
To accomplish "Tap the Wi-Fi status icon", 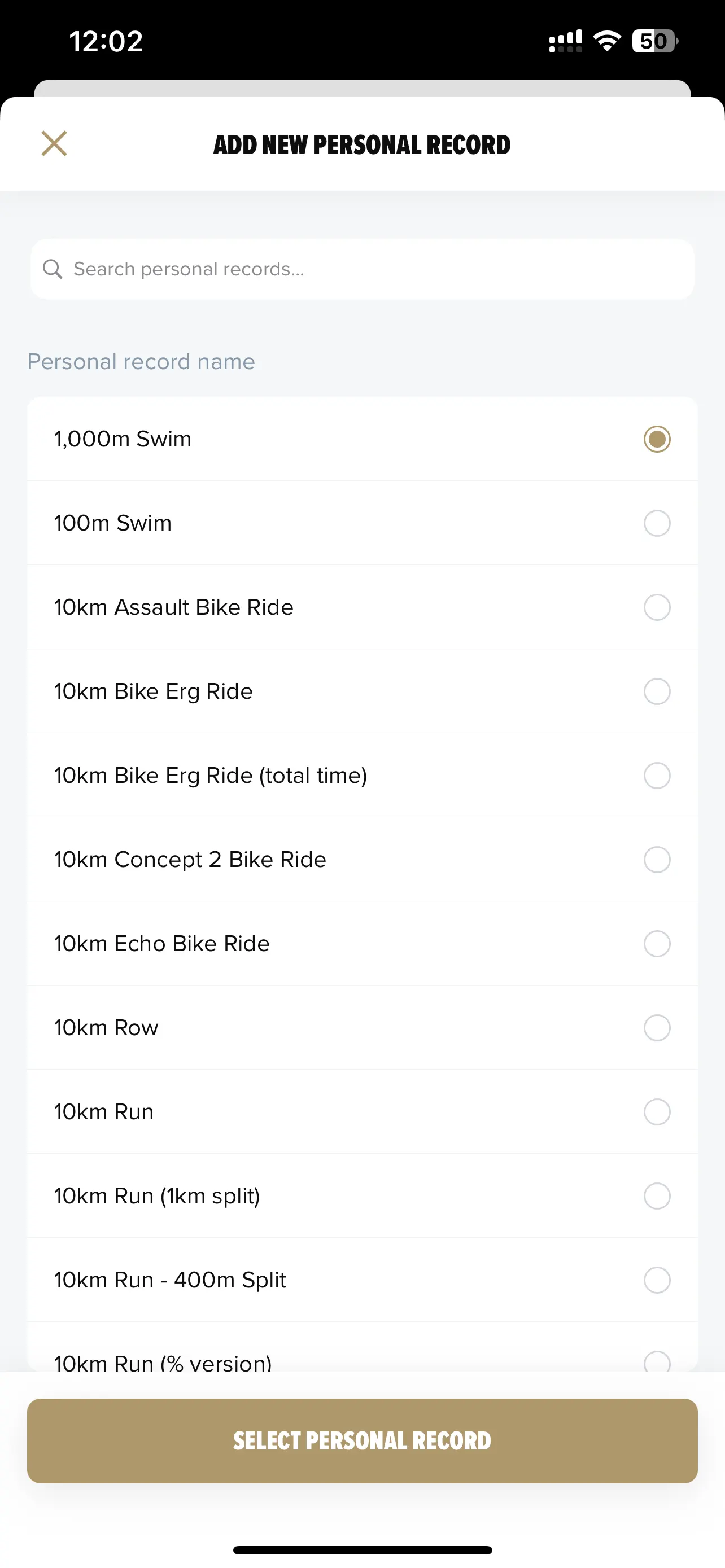I will tap(607, 41).
